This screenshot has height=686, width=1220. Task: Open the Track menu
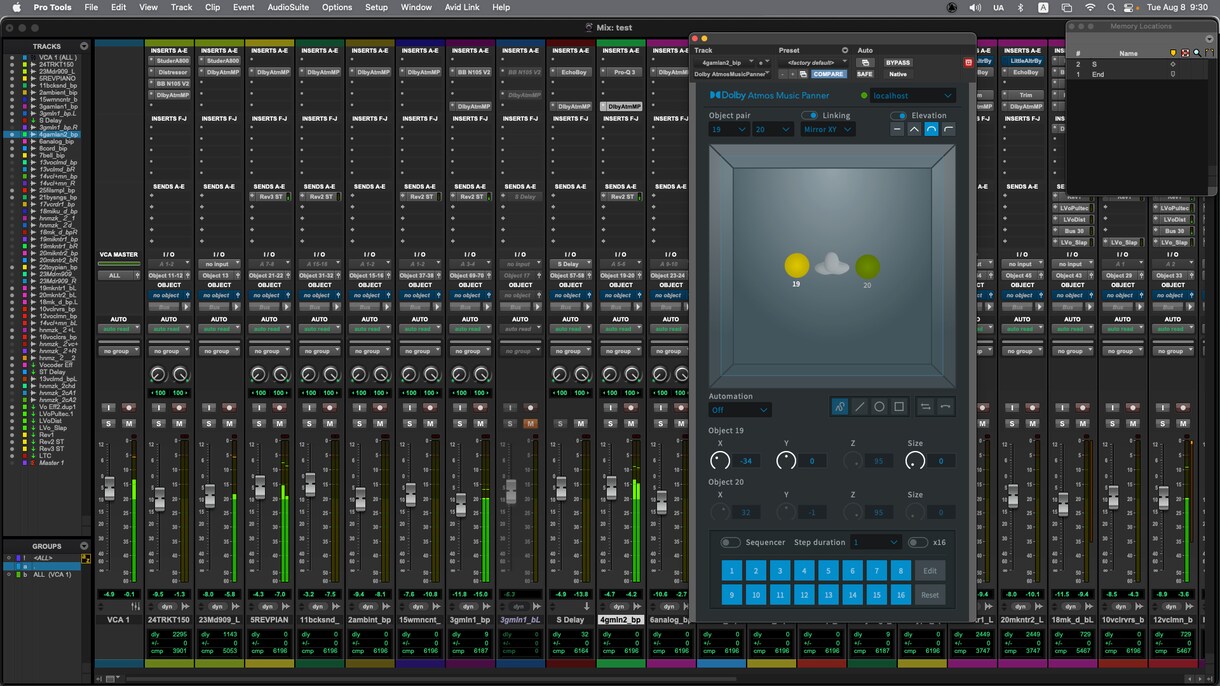pos(181,7)
